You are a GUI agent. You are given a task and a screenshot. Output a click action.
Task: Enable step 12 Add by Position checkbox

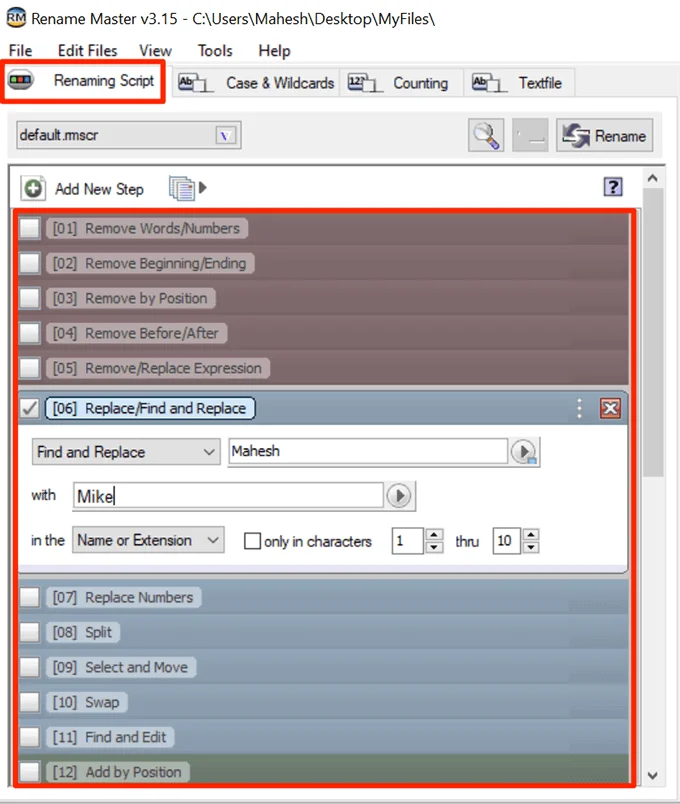pos(29,772)
